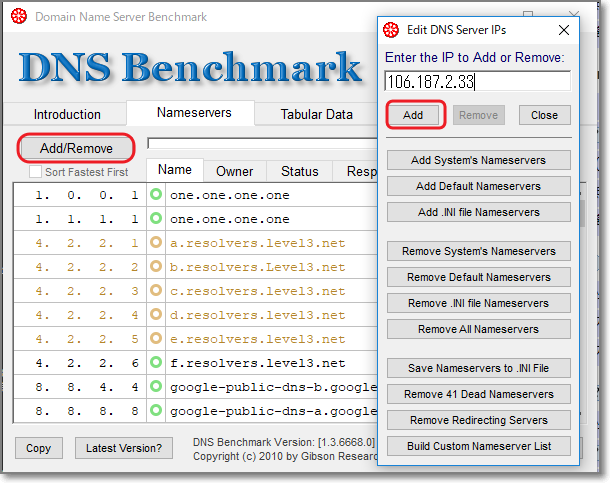Viewport: 610px width, 483px height.
Task: Switch to the Introduction tab
Action: (67, 114)
